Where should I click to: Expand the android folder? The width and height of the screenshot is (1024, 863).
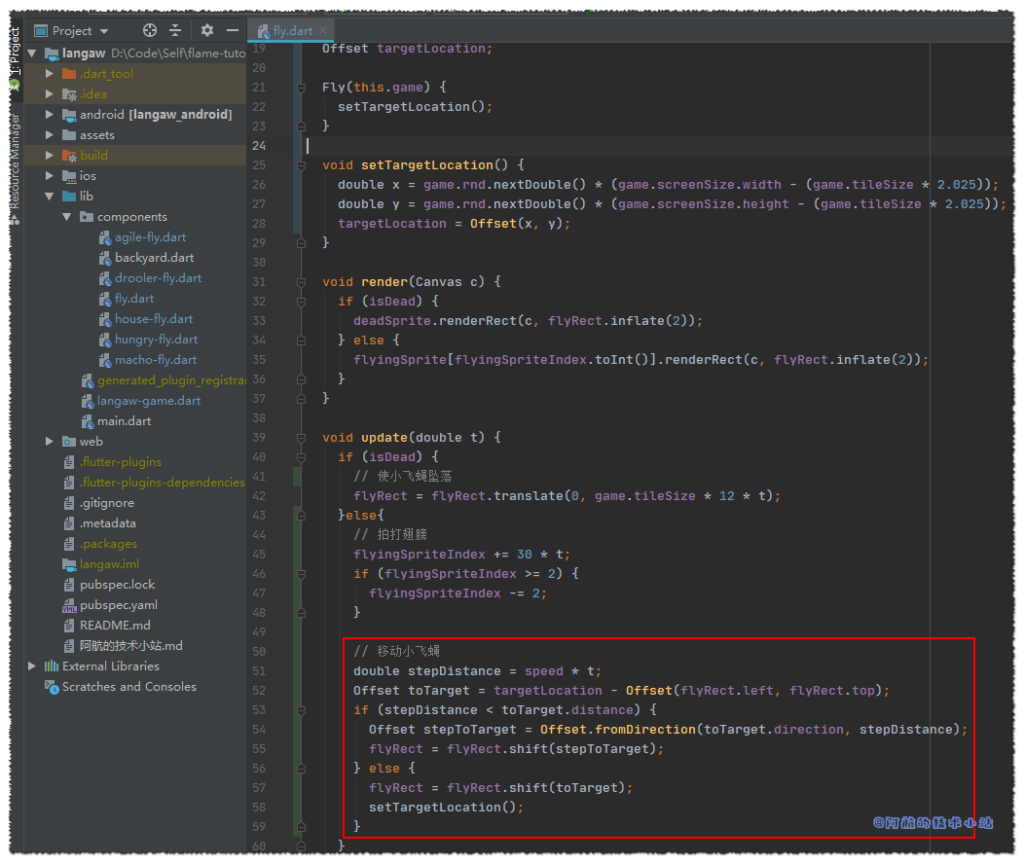(x=50, y=115)
